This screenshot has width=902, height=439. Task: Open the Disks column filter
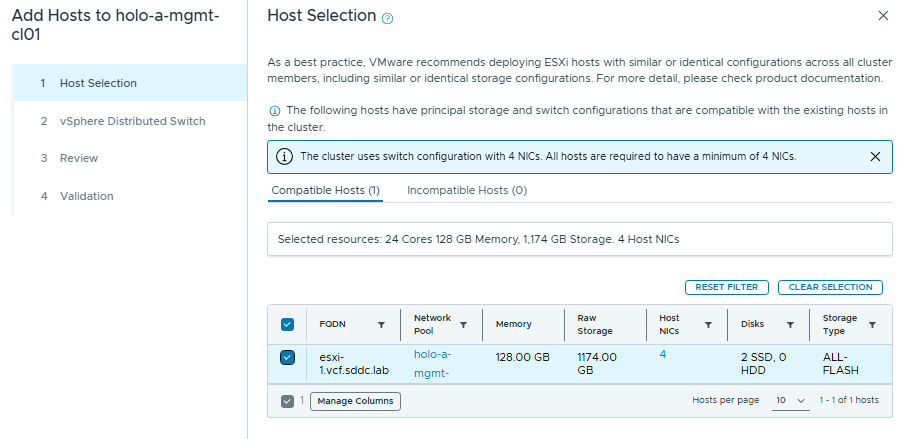(x=790, y=325)
